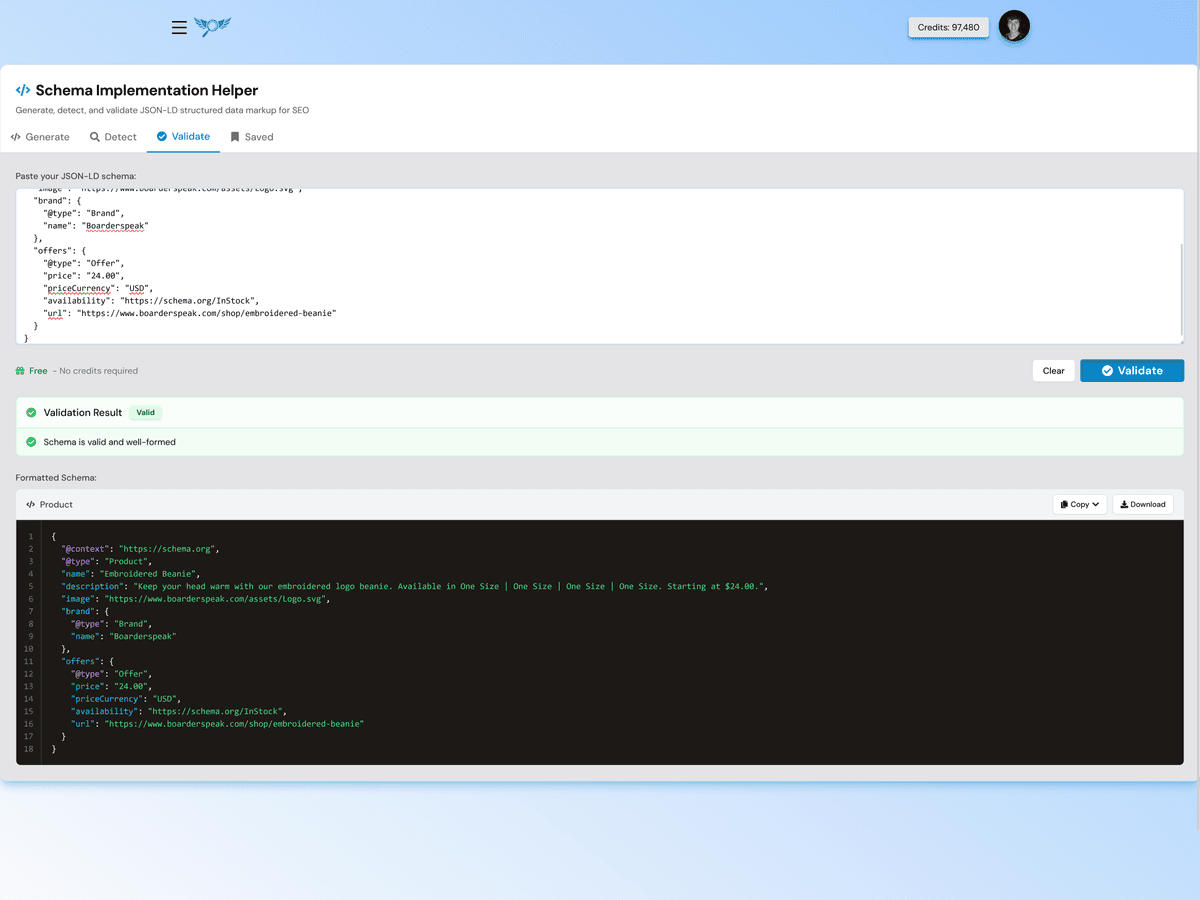Image resolution: width=1200 pixels, height=900 pixels.
Task: Select the Generate tab's code brackets icon
Action: [x=15, y=136]
